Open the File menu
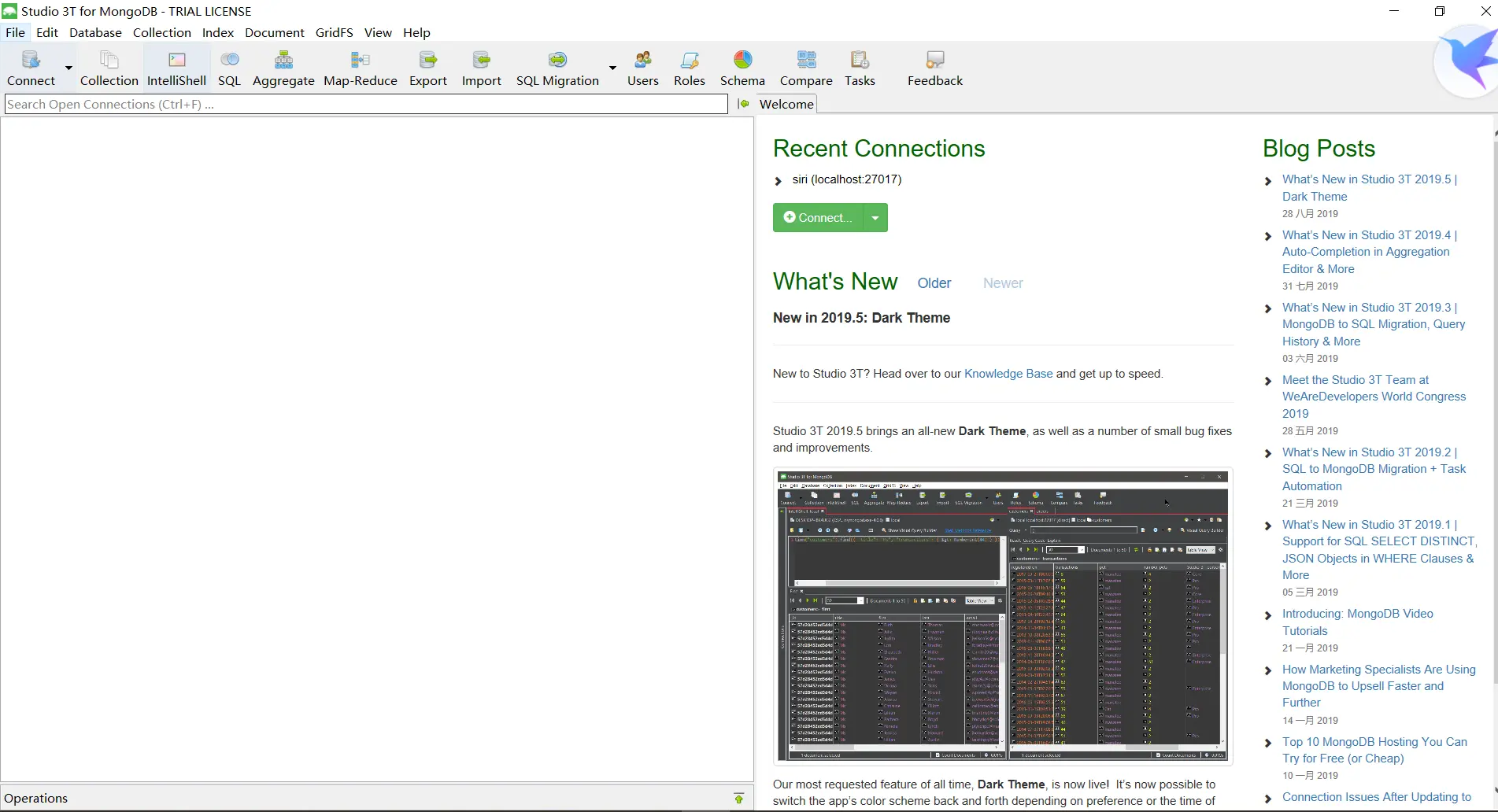The width and height of the screenshot is (1498, 812). click(x=15, y=32)
